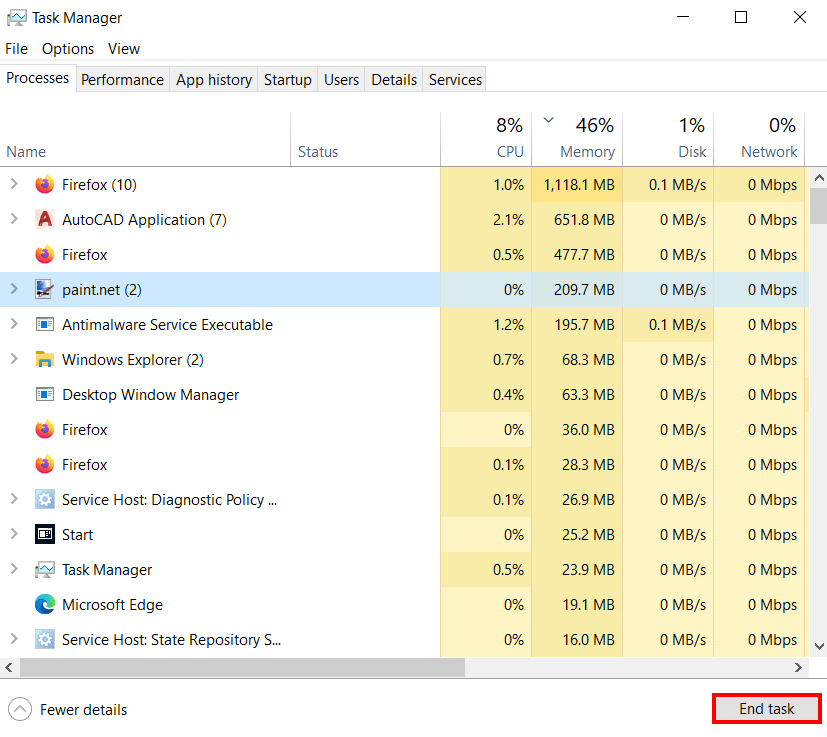Viewport: 827px width, 737px height.
Task: Click the Windows Explorer folder icon
Action: click(x=45, y=360)
